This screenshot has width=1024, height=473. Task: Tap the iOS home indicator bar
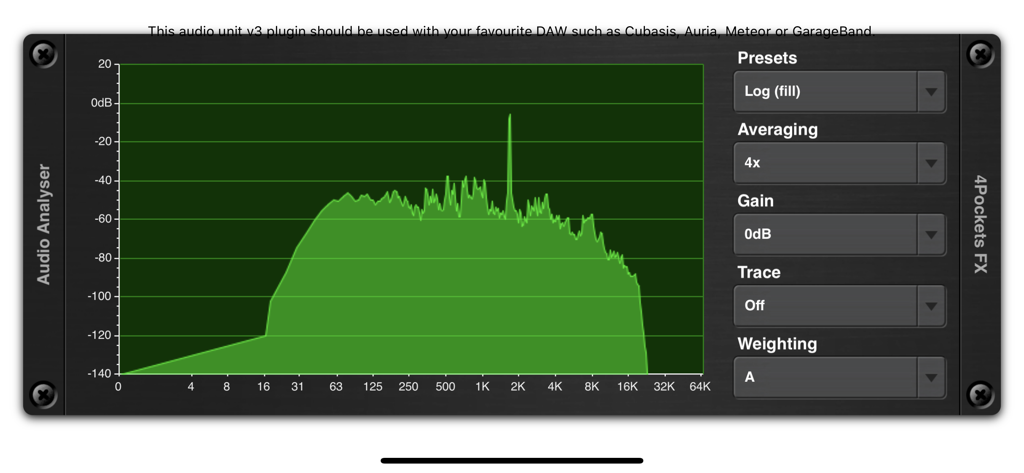coord(512,461)
